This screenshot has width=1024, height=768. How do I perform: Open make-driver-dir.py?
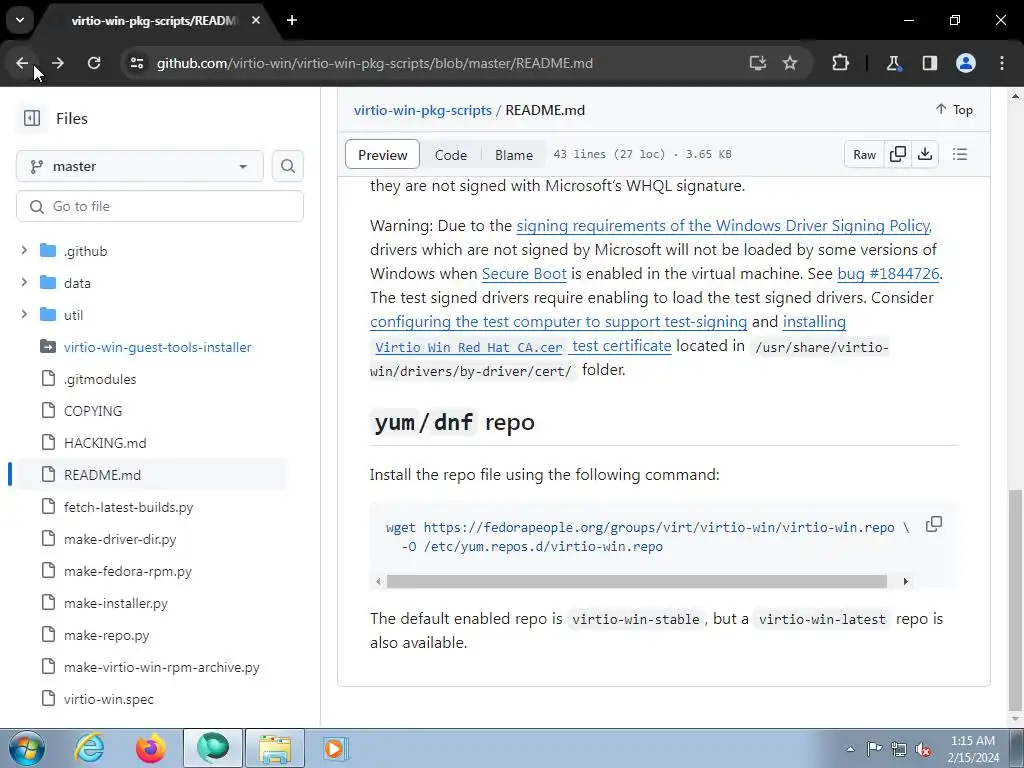pyautogui.click(x=120, y=539)
